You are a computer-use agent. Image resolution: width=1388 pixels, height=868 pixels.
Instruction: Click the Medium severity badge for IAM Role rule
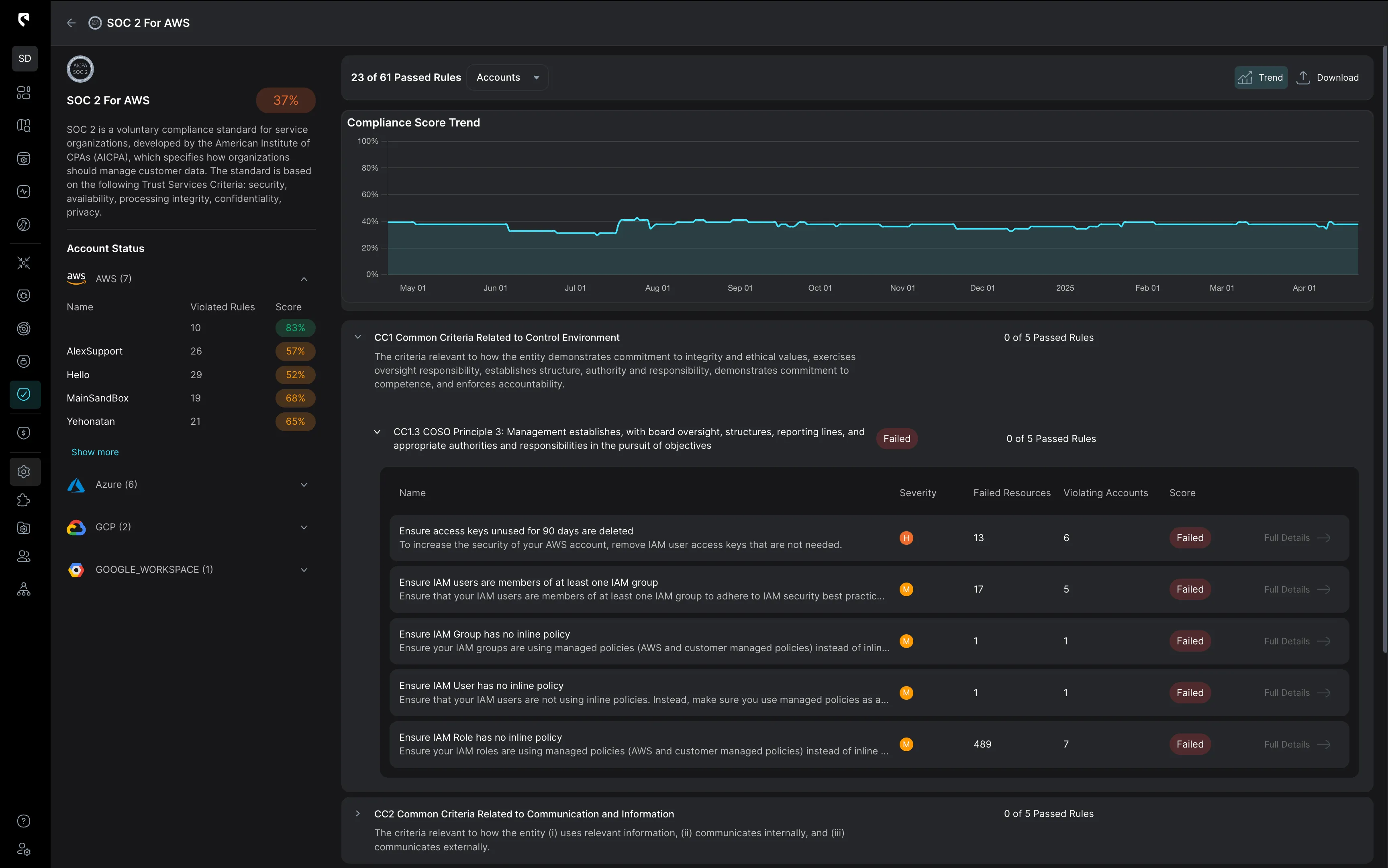coord(906,745)
